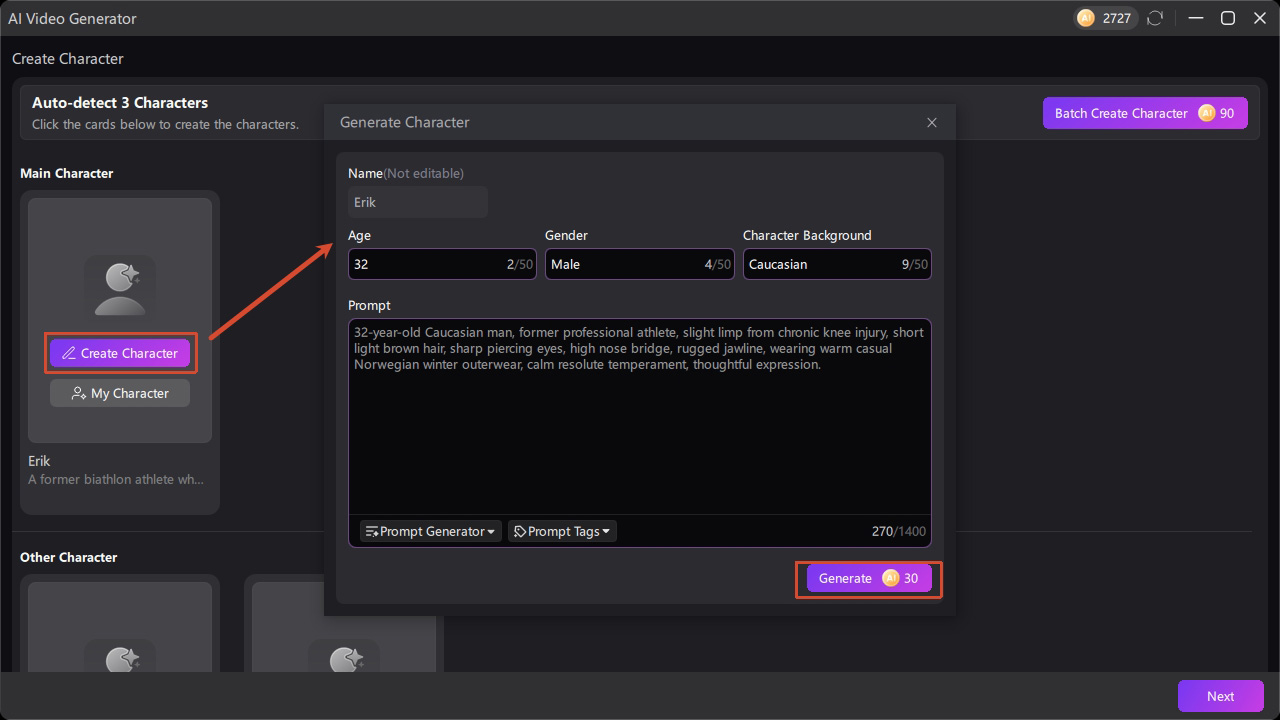Open My Character for Erik
The image size is (1280, 720).
pyautogui.click(x=120, y=393)
